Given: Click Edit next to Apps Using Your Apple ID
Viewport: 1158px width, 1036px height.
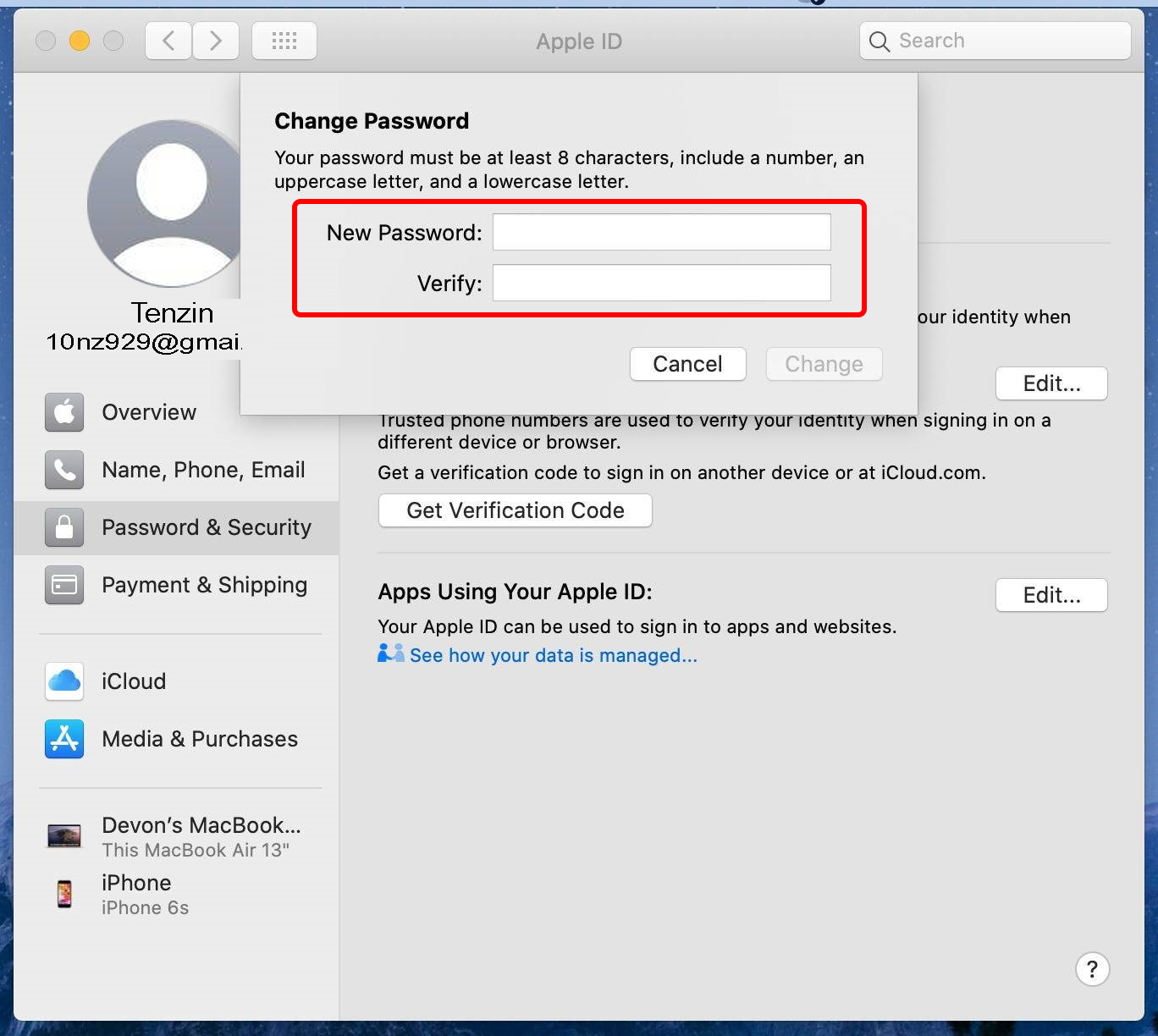Looking at the screenshot, I should (1050, 595).
